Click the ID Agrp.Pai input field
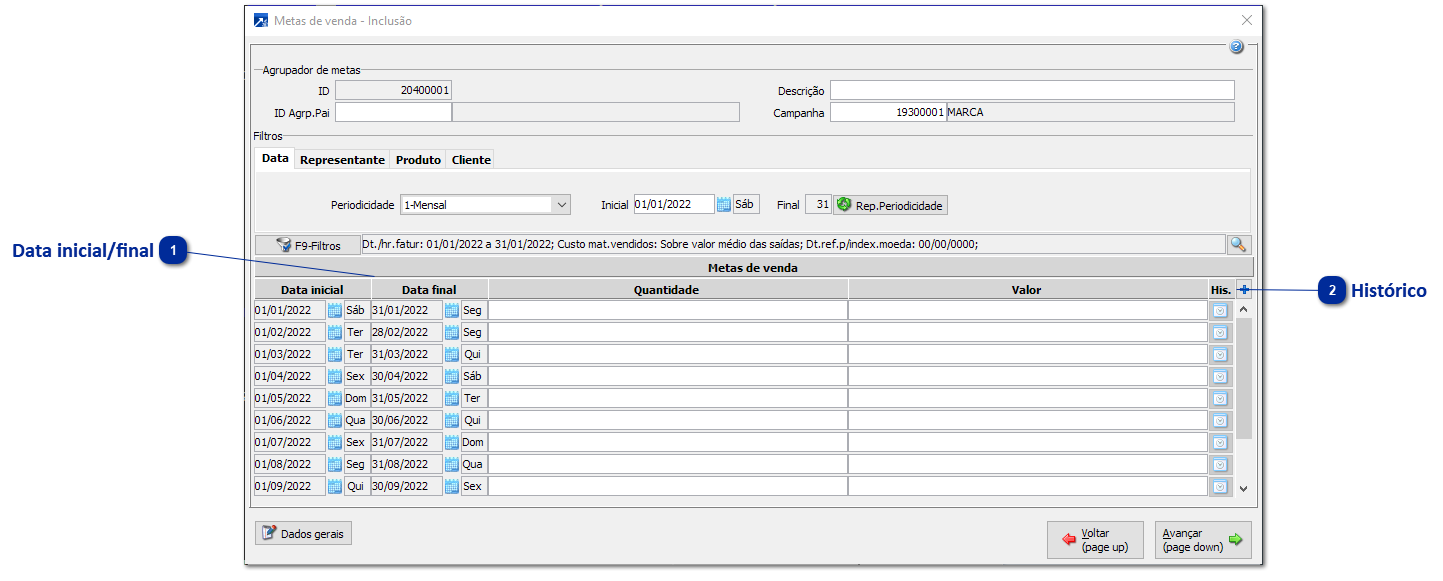The height and width of the screenshot is (581, 1443). 393,112
